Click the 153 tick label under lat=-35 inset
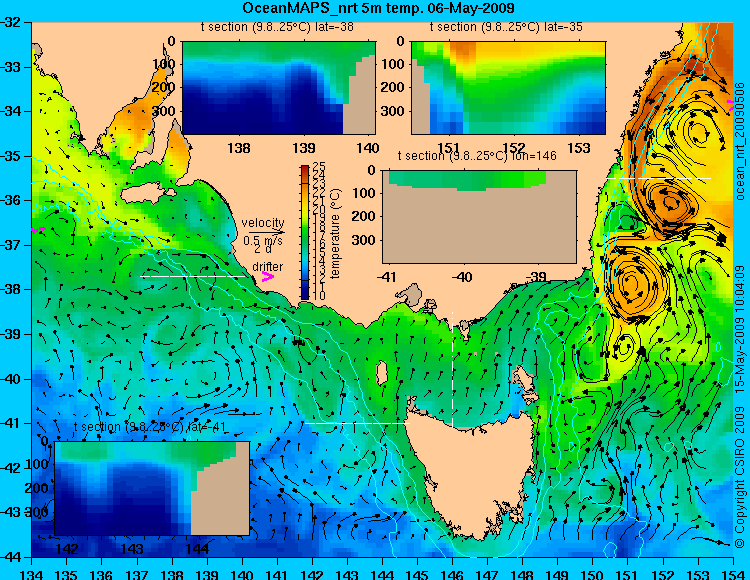This screenshot has width=750, height=580. 579,148
